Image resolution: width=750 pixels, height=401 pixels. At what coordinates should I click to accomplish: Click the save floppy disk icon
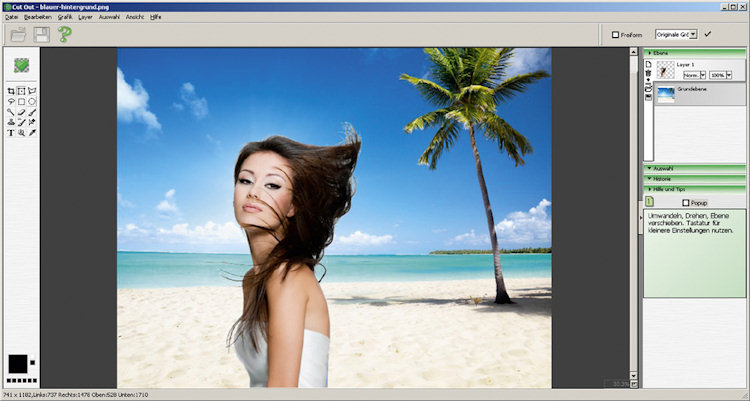click(41, 35)
